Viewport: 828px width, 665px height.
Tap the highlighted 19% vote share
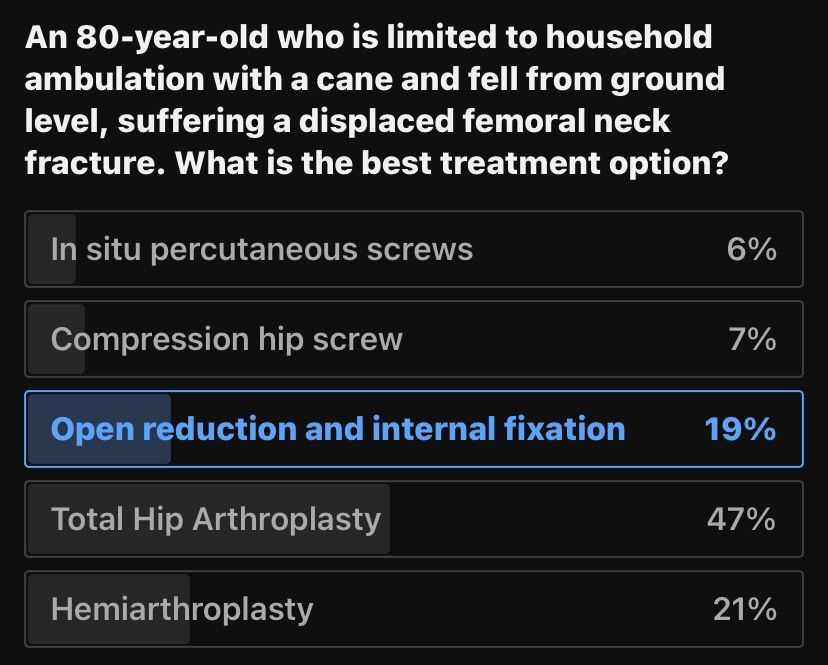740,429
